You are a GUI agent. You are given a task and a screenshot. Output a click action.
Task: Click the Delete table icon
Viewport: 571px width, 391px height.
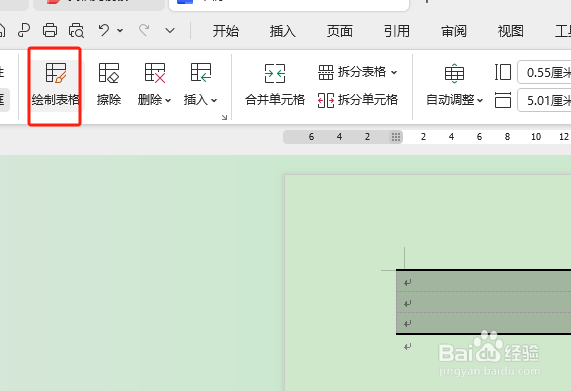[x=155, y=72]
